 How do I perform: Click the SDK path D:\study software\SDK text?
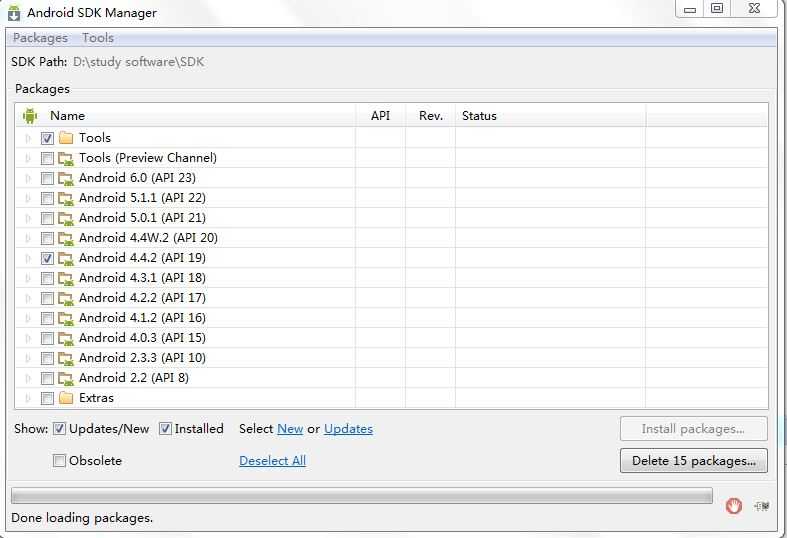click(139, 62)
